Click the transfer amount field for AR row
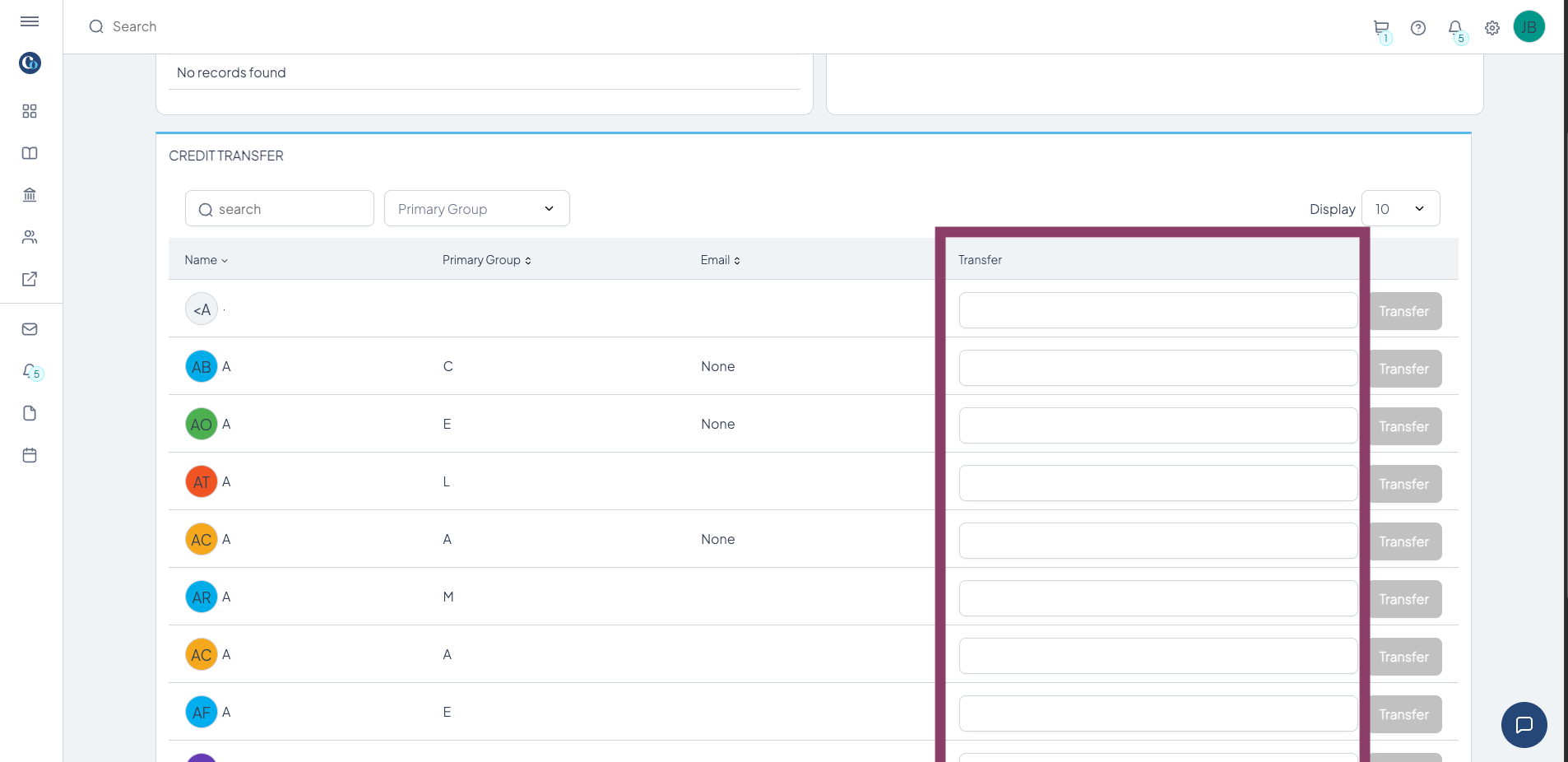The image size is (1568, 762). point(1158,598)
